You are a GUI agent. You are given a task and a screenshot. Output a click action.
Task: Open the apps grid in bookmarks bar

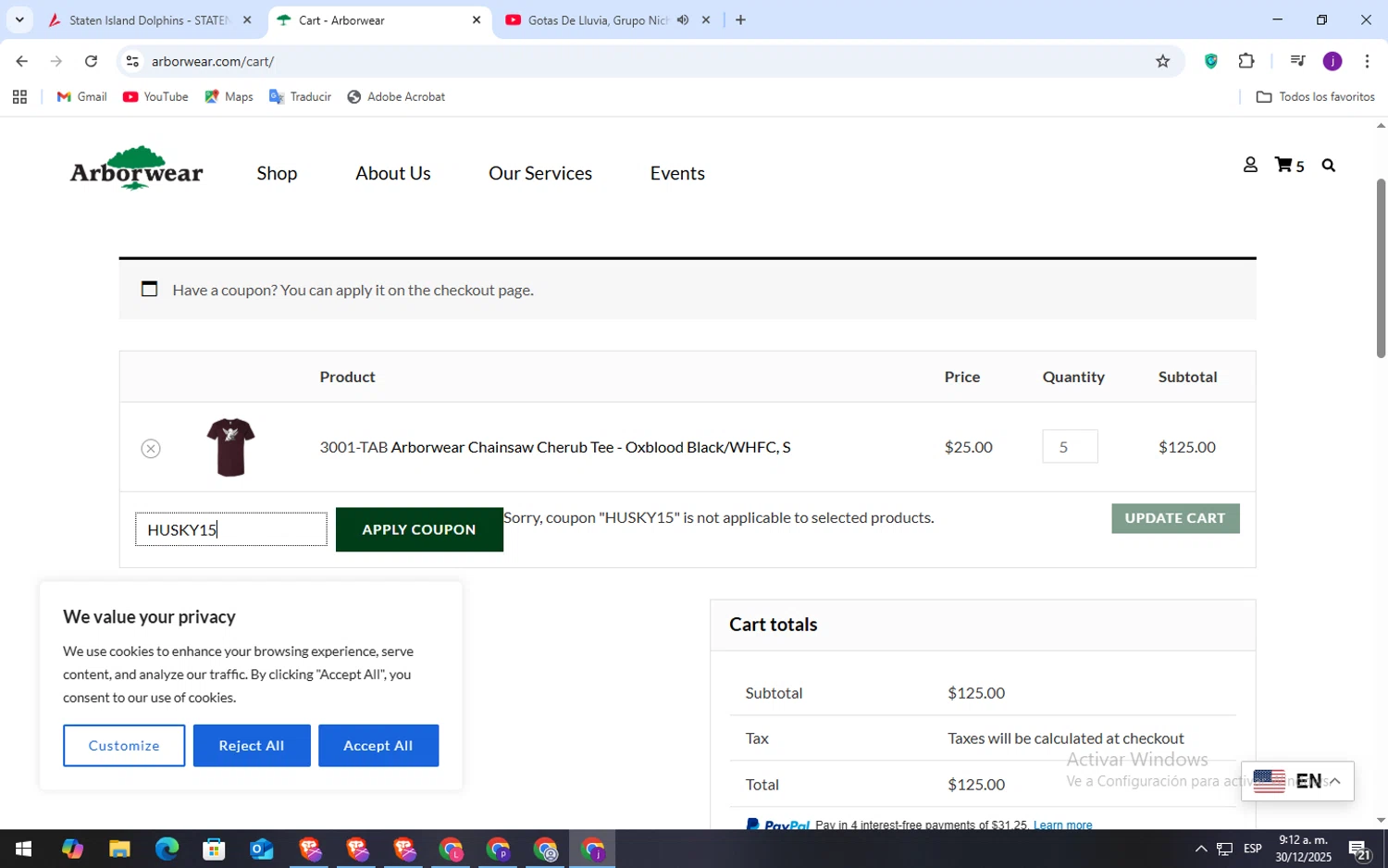[19, 96]
